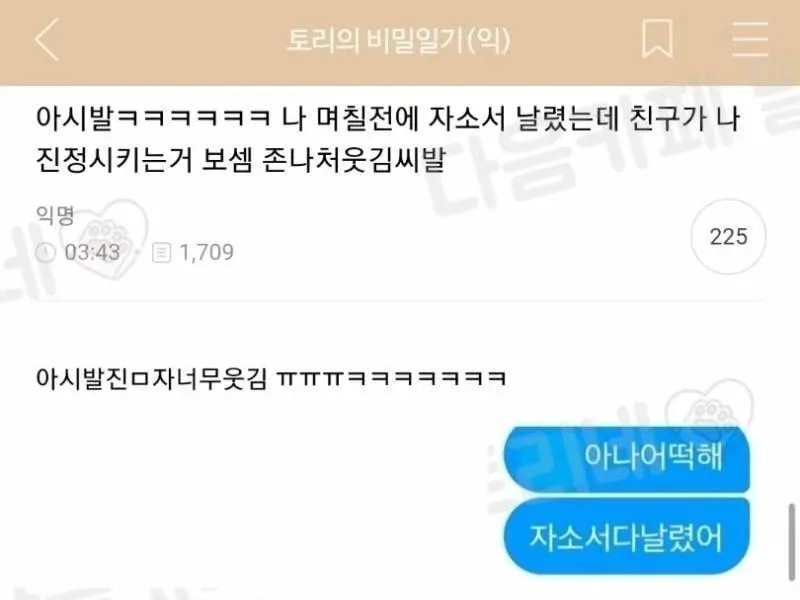Tap the post title starting with 아시발
The height and width of the screenshot is (600, 800).
click(x=388, y=139)
